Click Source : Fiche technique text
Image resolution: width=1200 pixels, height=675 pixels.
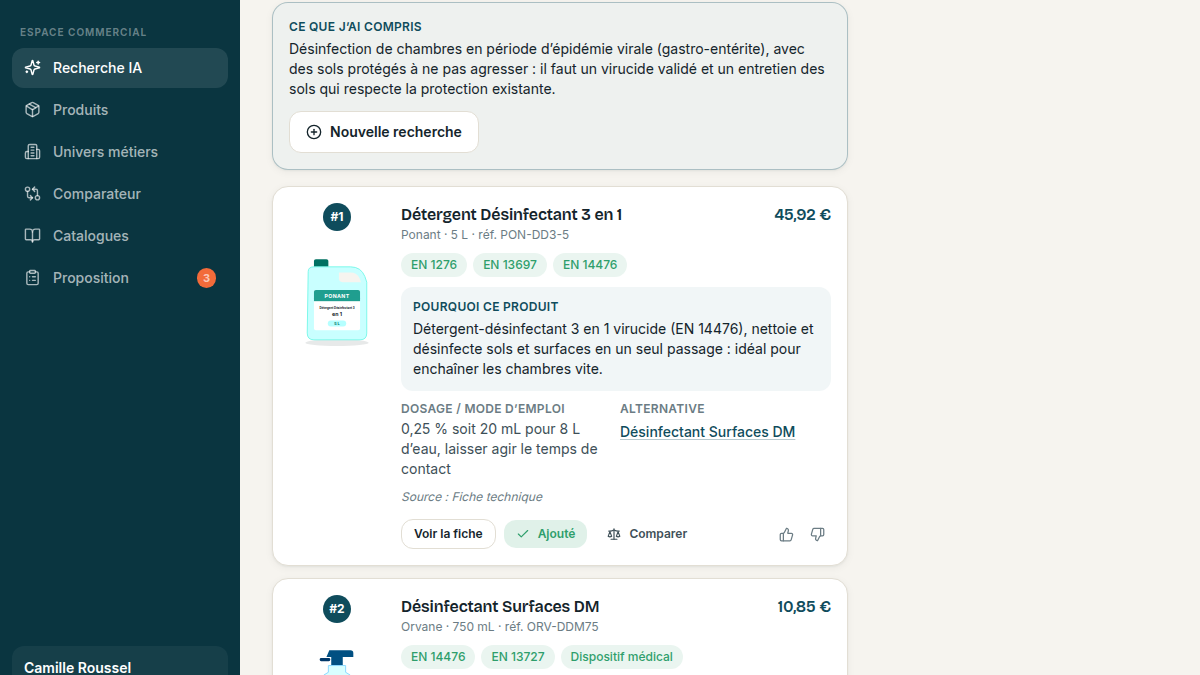(x=472, y=497)
